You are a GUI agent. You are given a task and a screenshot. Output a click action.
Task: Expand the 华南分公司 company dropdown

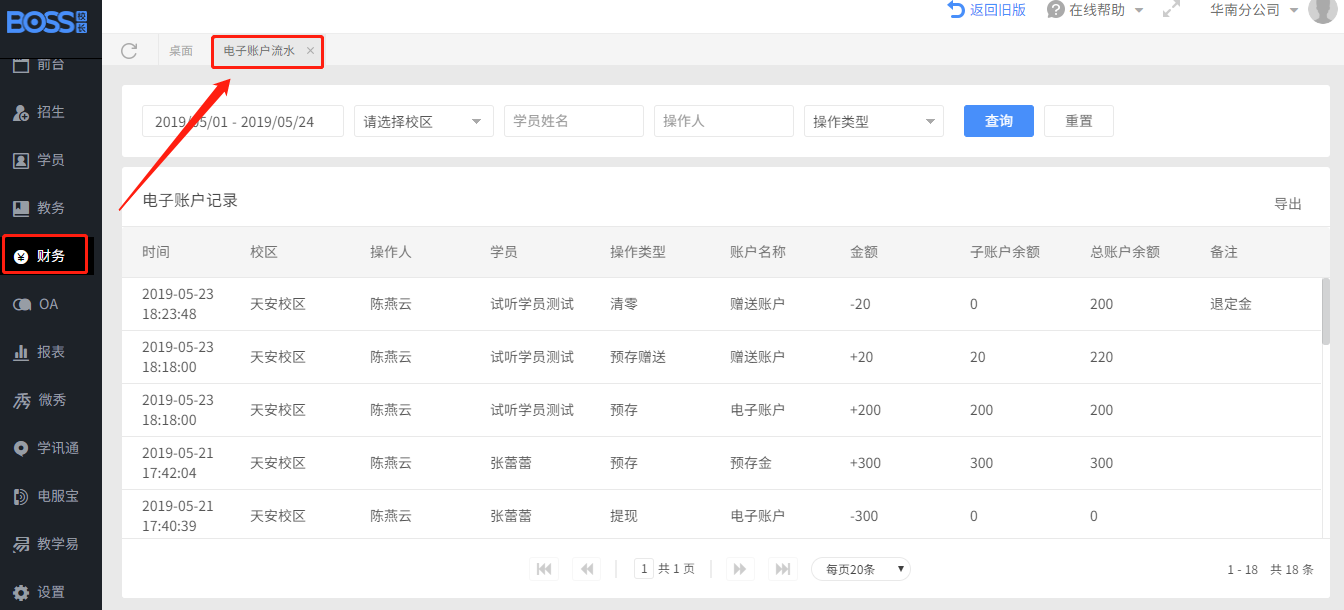pyautogui.click(x=1293, y=10)
